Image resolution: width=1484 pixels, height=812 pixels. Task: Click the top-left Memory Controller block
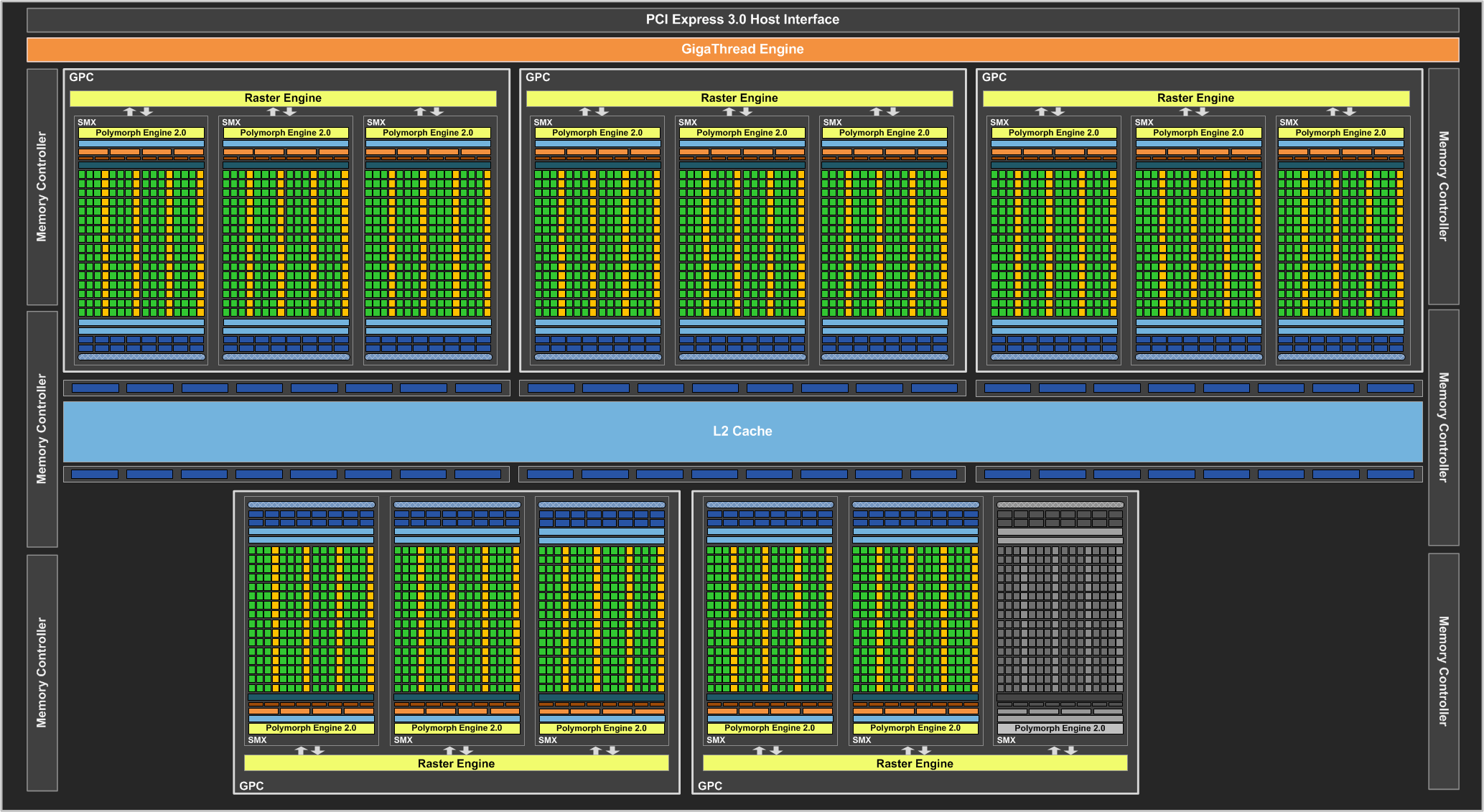42,187
